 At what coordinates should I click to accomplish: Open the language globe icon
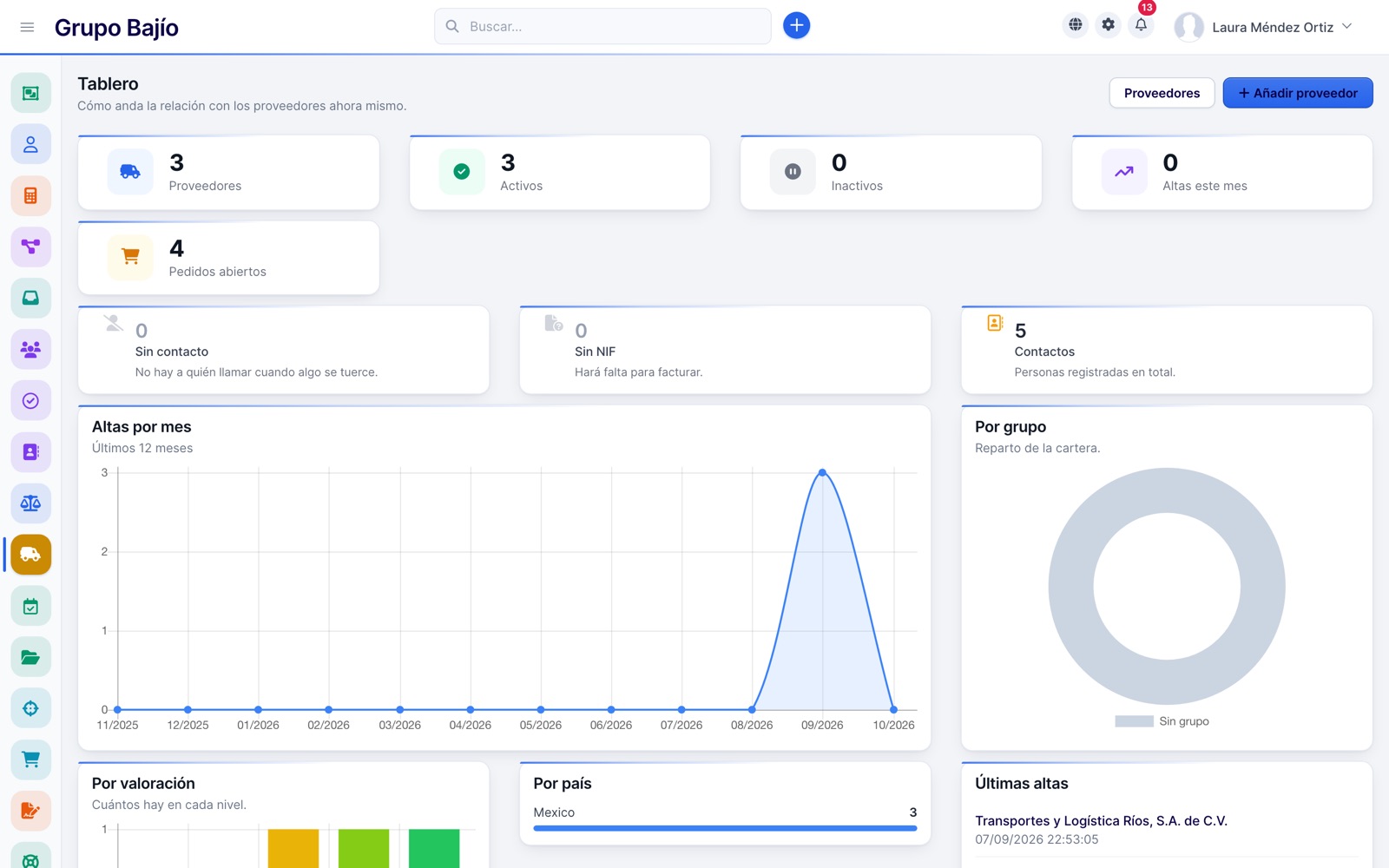(x=1075, y=25)
